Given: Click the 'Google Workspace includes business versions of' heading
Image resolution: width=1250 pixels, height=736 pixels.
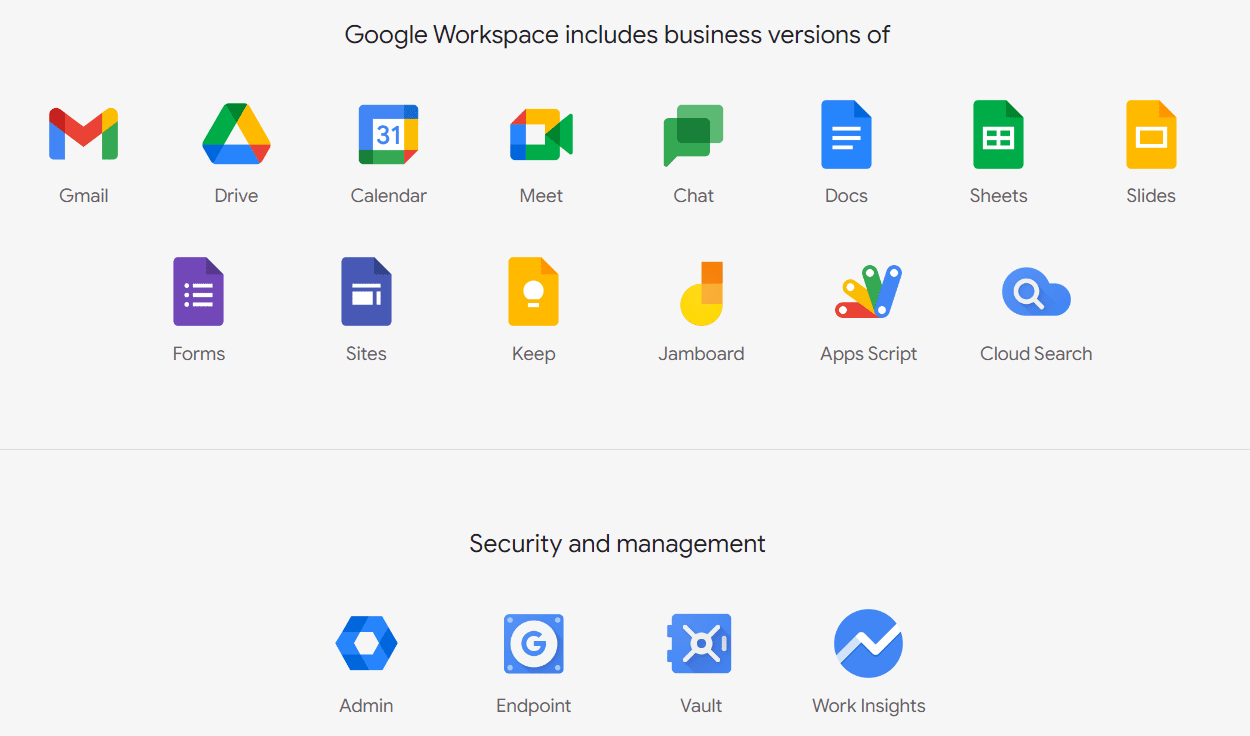Looking at the screenshot, I should (x=617, y=35).
